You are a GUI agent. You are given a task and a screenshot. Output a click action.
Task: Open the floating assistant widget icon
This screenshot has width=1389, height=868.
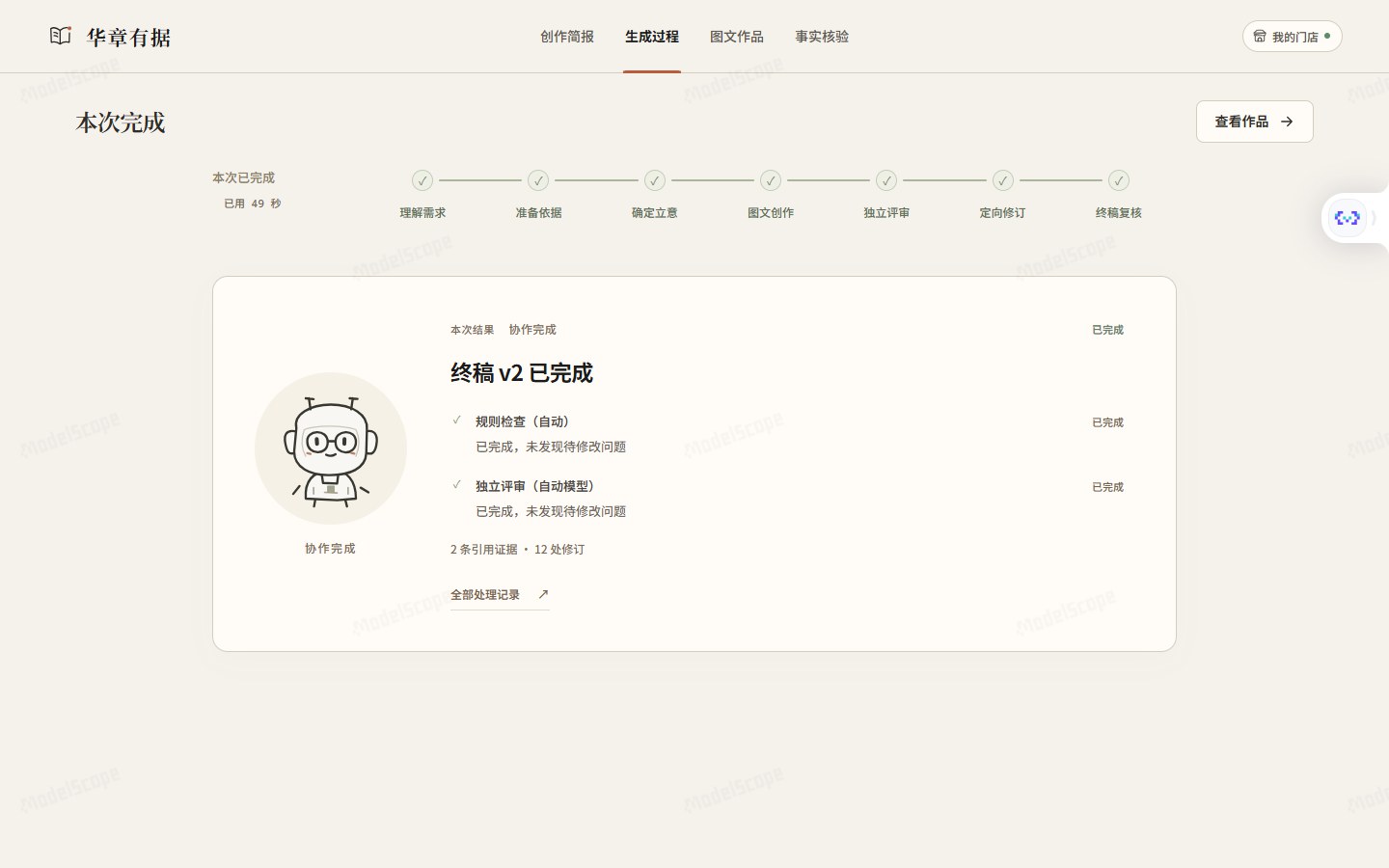[x=1348, y=218]
